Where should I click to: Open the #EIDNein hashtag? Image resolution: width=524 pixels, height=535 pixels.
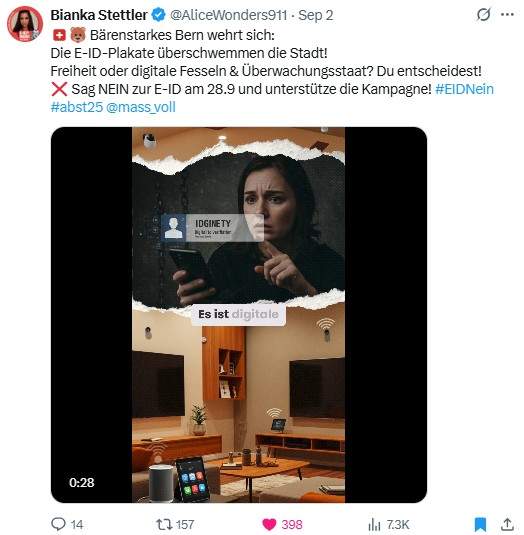tap(464, 89)
